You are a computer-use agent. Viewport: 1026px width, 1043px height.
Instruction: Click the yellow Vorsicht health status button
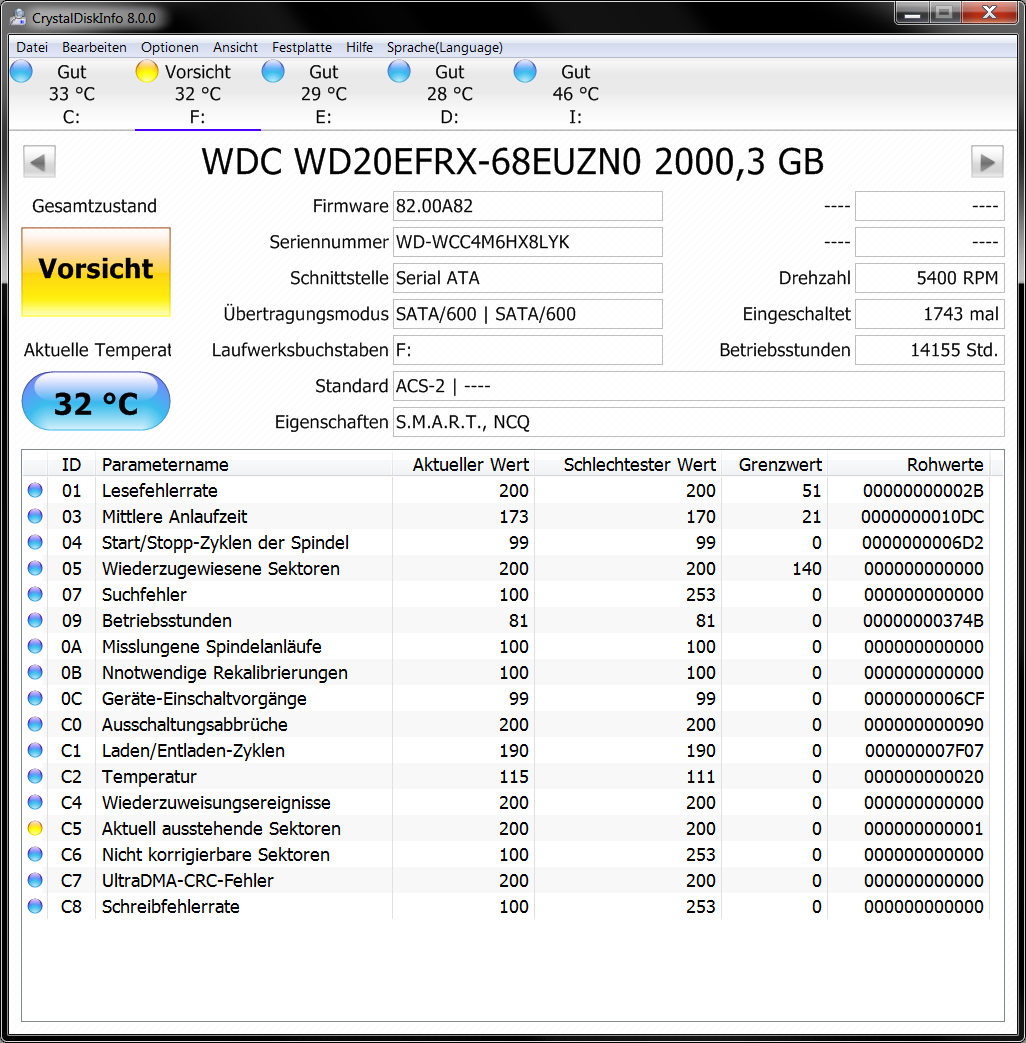96,271
